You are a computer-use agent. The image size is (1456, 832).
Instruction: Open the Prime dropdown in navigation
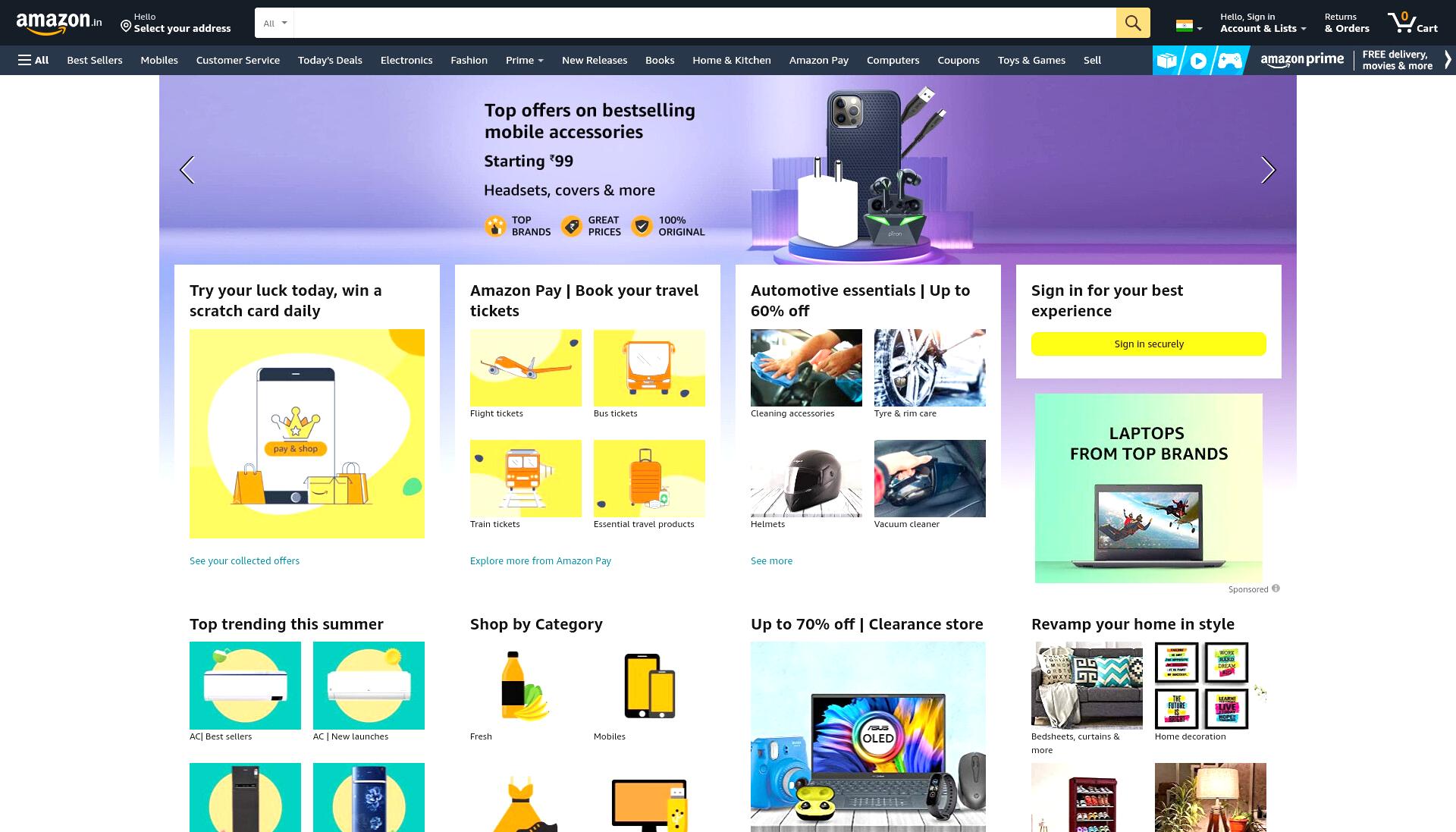(524, 60)
